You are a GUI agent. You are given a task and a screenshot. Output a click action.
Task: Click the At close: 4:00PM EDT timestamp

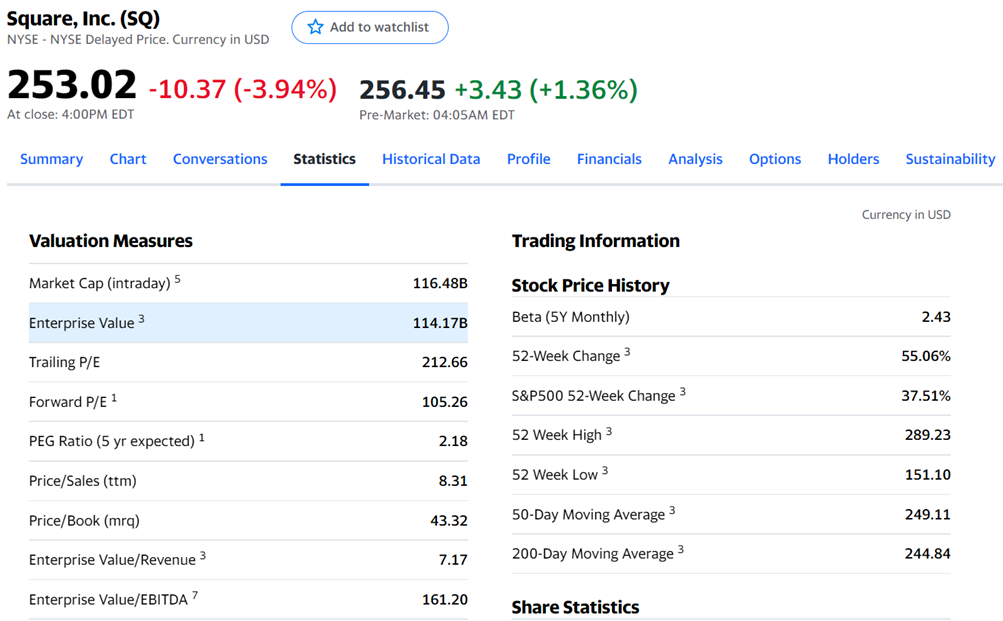tap(70, 114)
